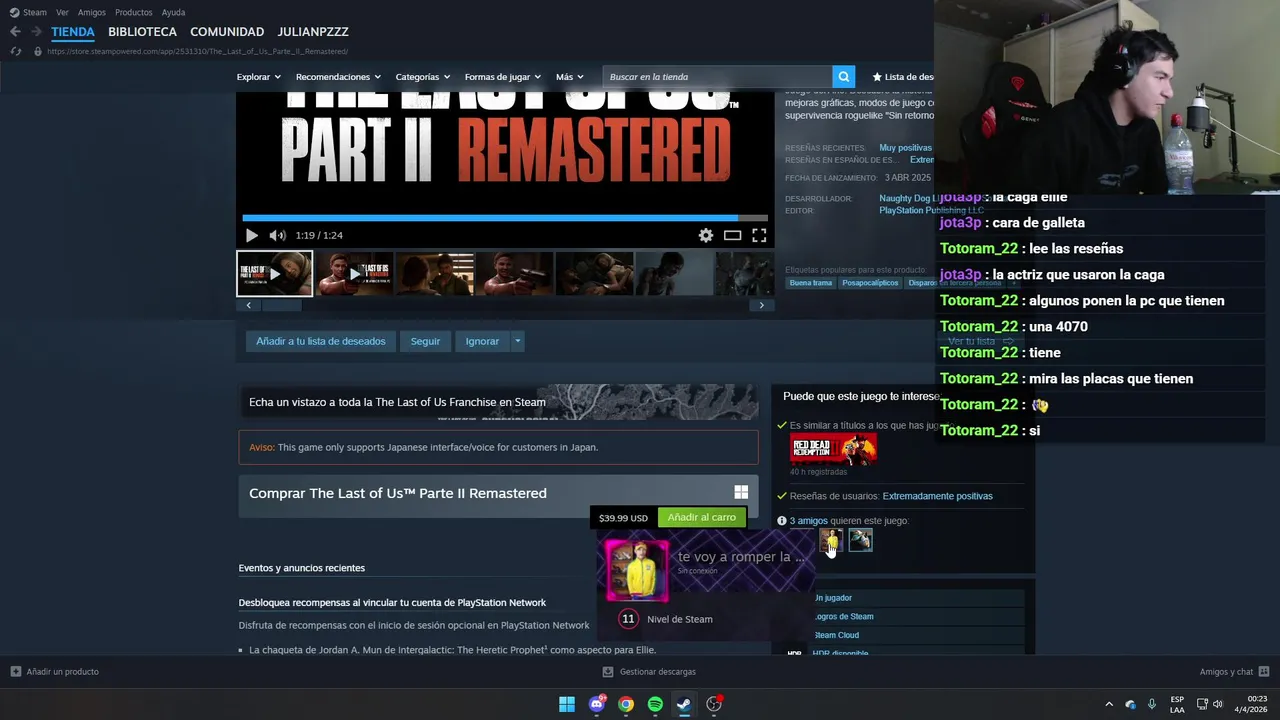Viewport: 1280px width, 720px height.
Task: Open the Productos menu
Action: point(133,12)
